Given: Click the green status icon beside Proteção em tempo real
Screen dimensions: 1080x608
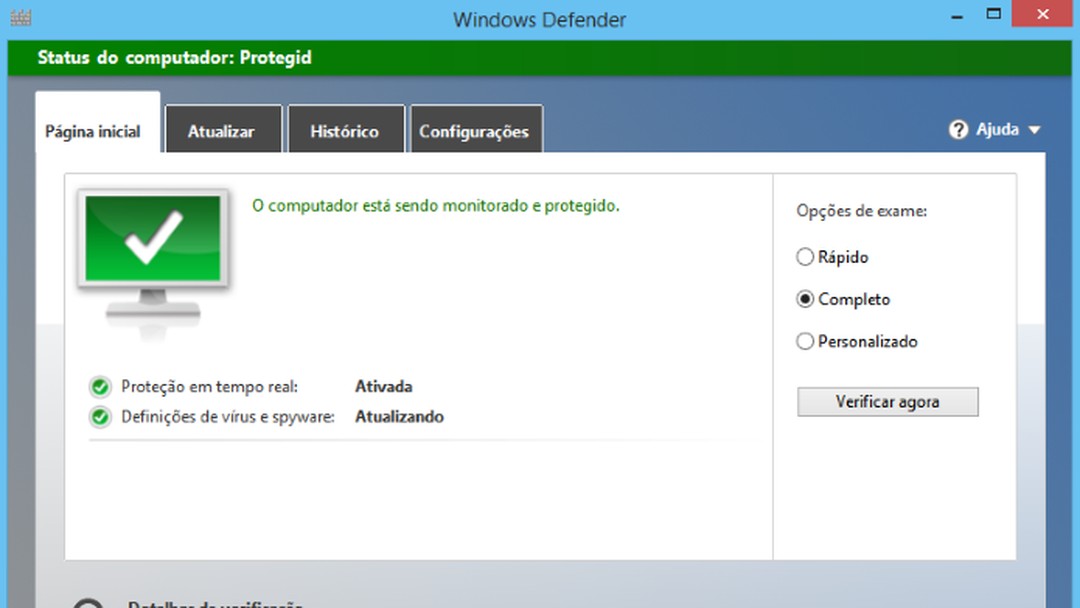Looking at the screenshot, I should [x=99, y=387].
